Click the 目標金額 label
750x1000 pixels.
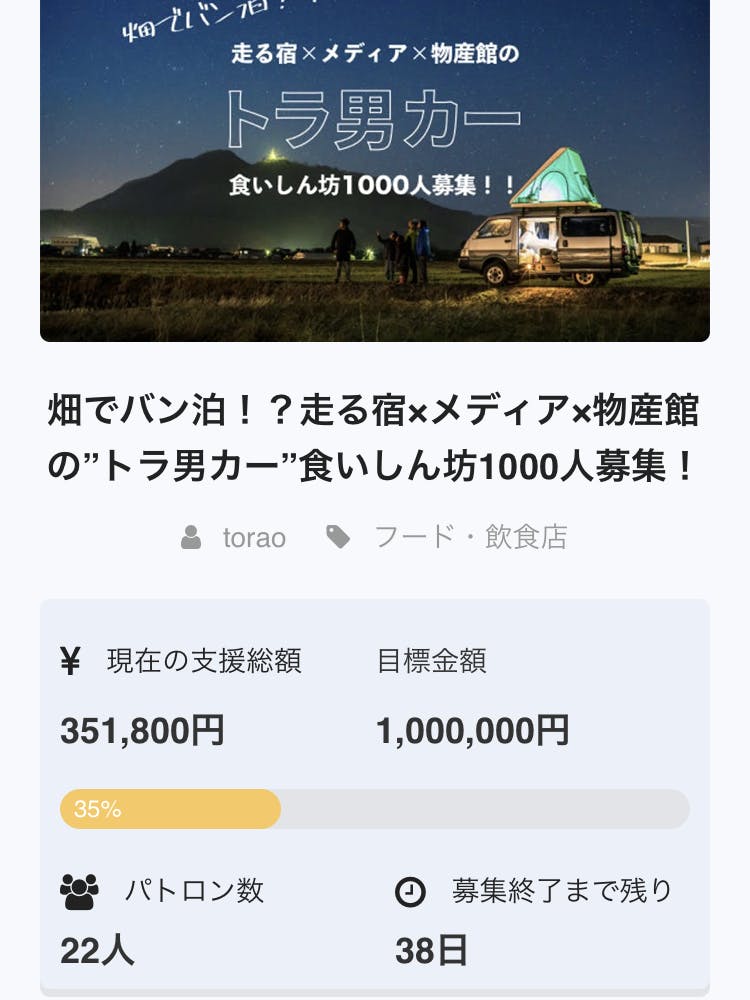click(x=431, y=661)
